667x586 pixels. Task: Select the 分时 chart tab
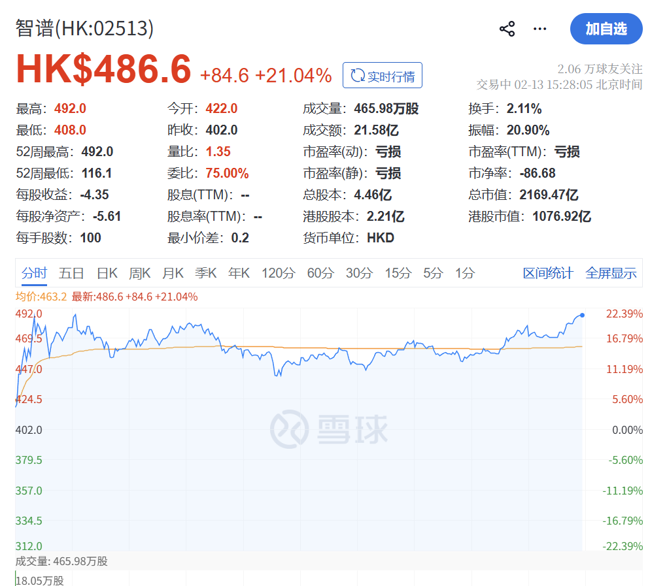point(34,273)
